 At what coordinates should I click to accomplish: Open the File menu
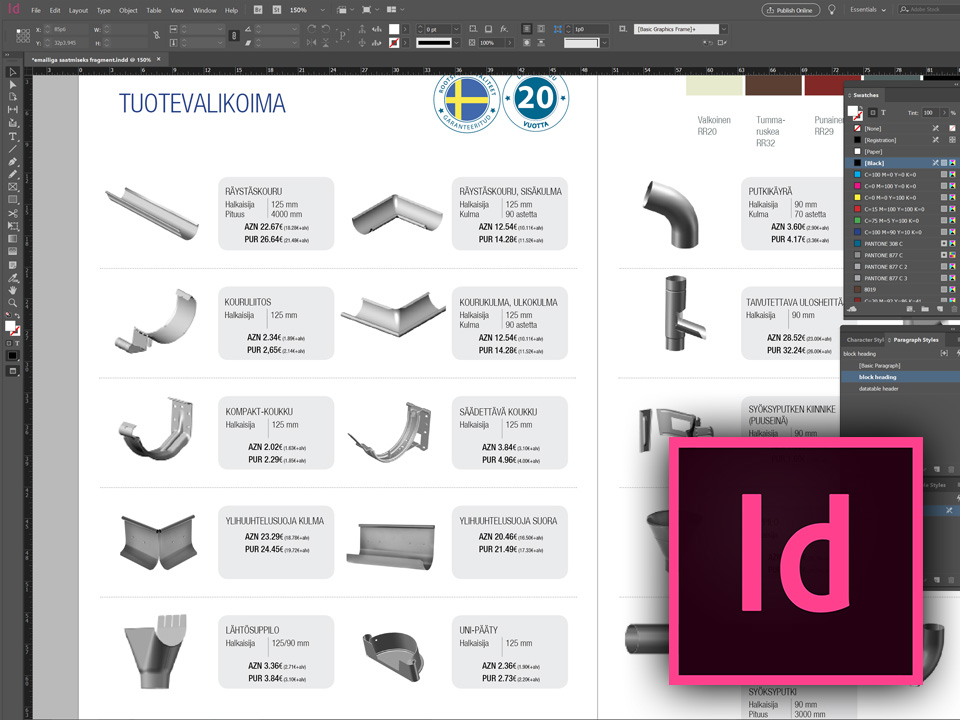36,10
